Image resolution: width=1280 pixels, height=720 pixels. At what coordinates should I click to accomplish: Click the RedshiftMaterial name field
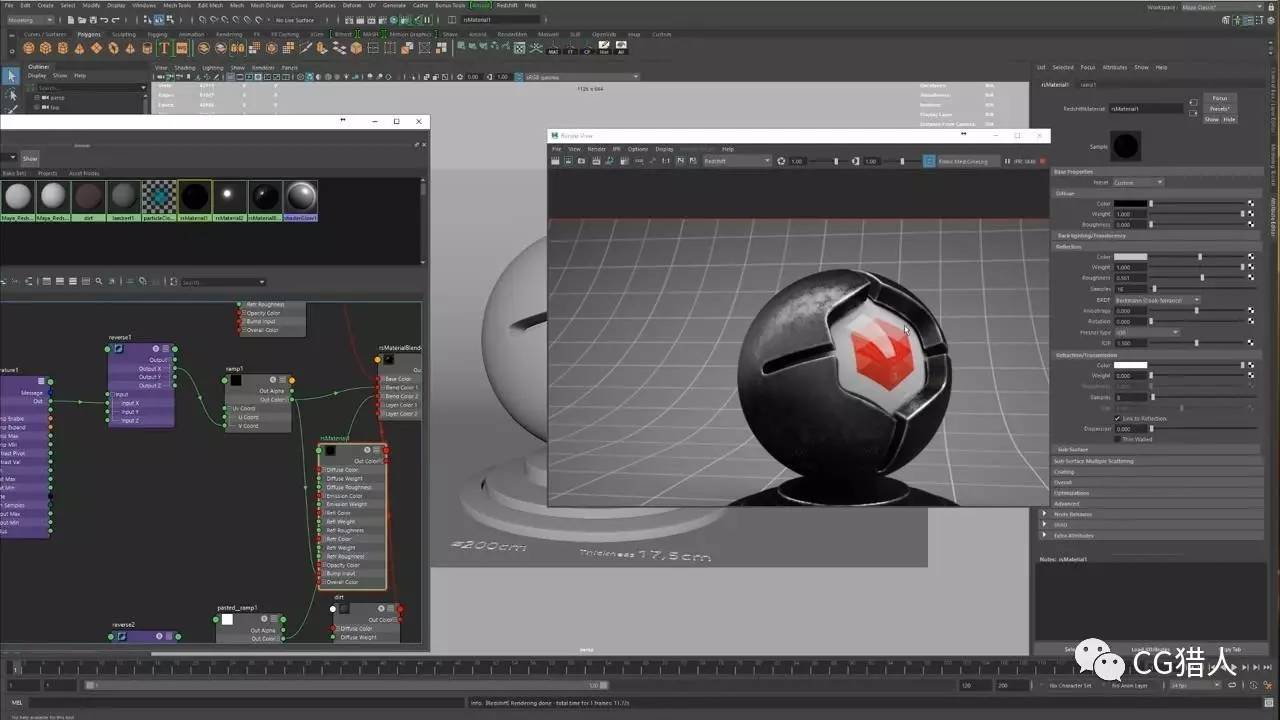click(x=1146, y=108)
